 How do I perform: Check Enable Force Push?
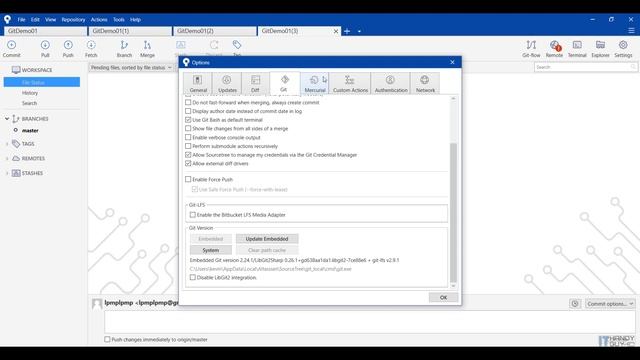(x=188, y=179)
